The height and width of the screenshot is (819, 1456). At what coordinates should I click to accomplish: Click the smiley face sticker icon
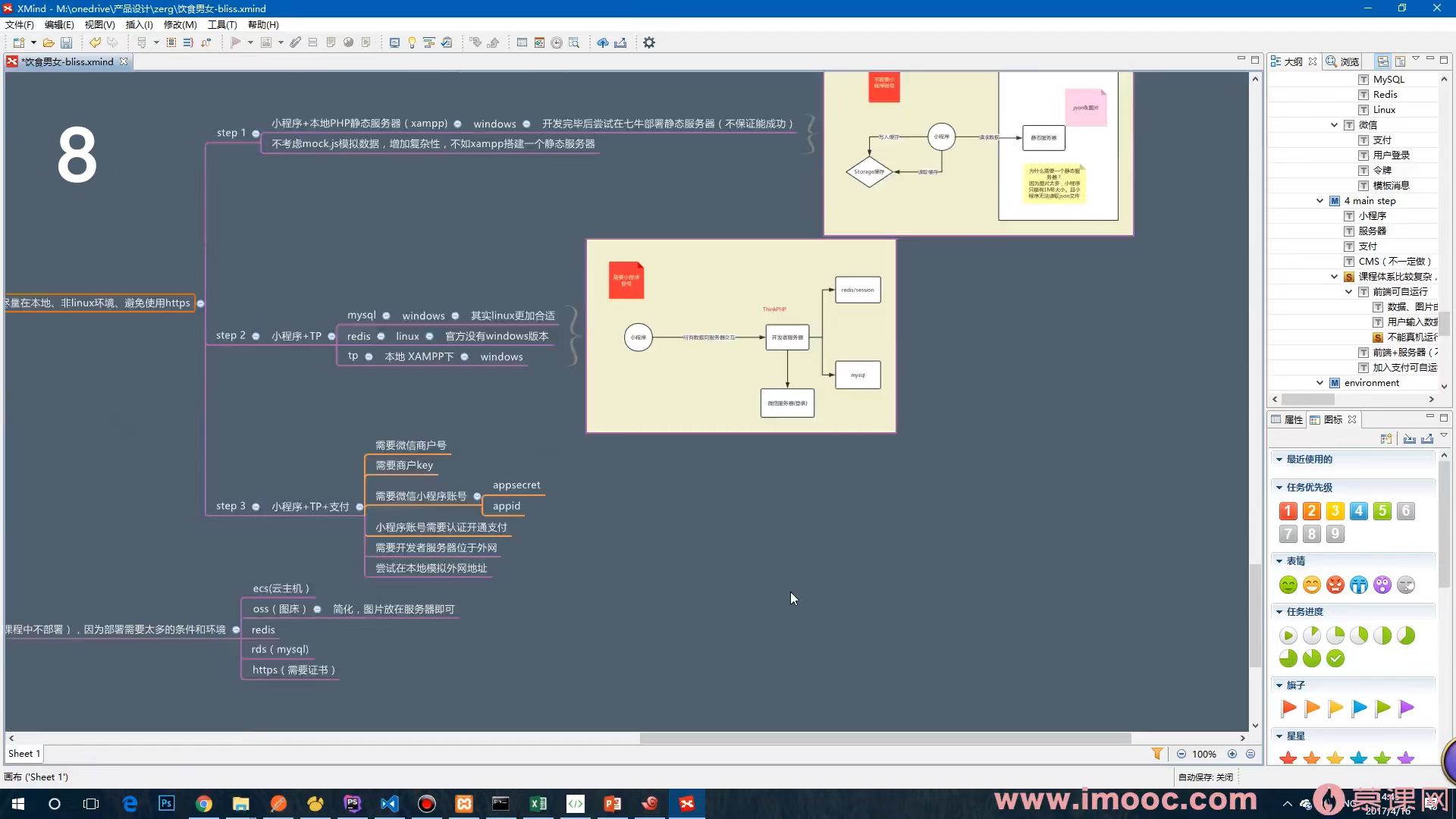[1288, 585]
